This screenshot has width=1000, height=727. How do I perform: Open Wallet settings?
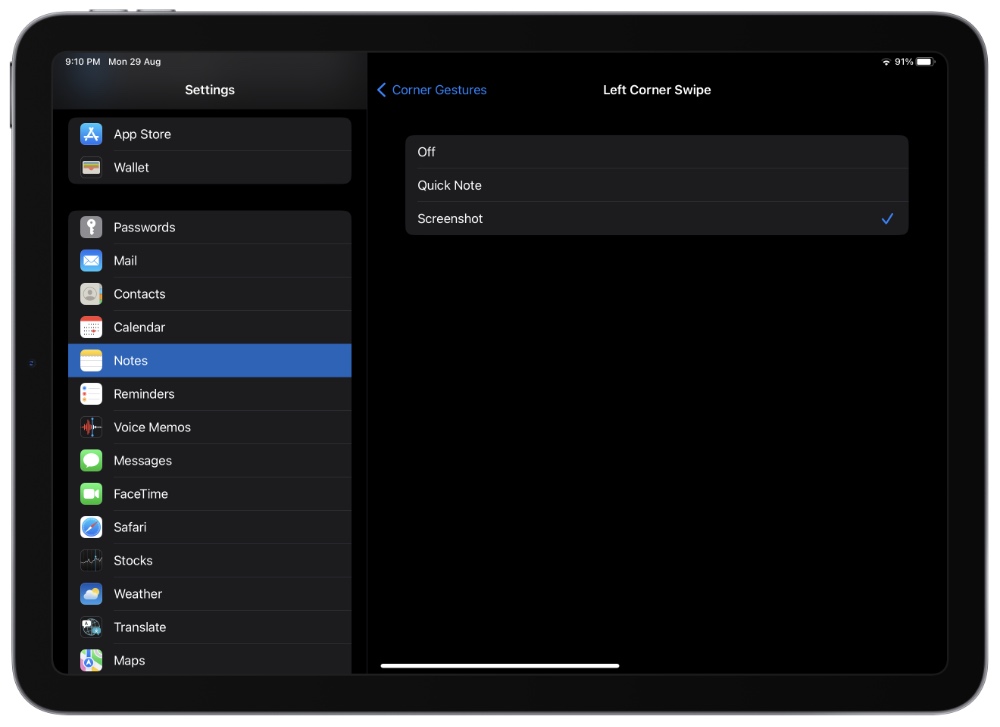(x=210, y=168)
